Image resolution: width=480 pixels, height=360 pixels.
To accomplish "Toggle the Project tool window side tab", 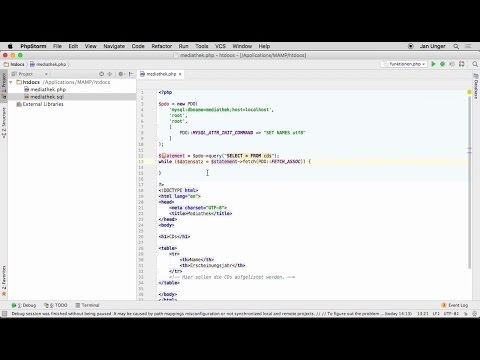I will (4, 85).
